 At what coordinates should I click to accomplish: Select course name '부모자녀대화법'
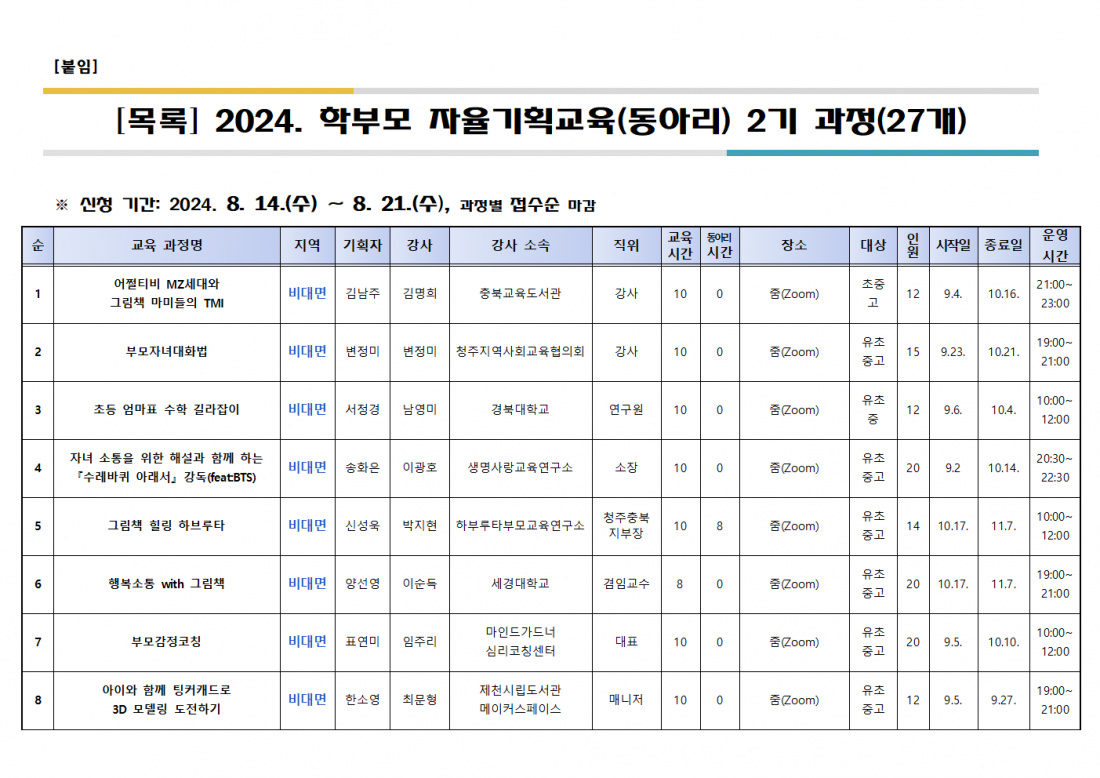167,351
